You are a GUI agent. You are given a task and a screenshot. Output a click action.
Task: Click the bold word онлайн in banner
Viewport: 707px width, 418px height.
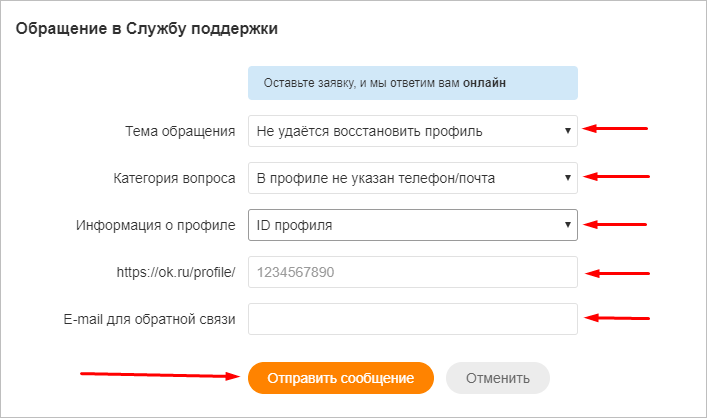tap(484, 83)
